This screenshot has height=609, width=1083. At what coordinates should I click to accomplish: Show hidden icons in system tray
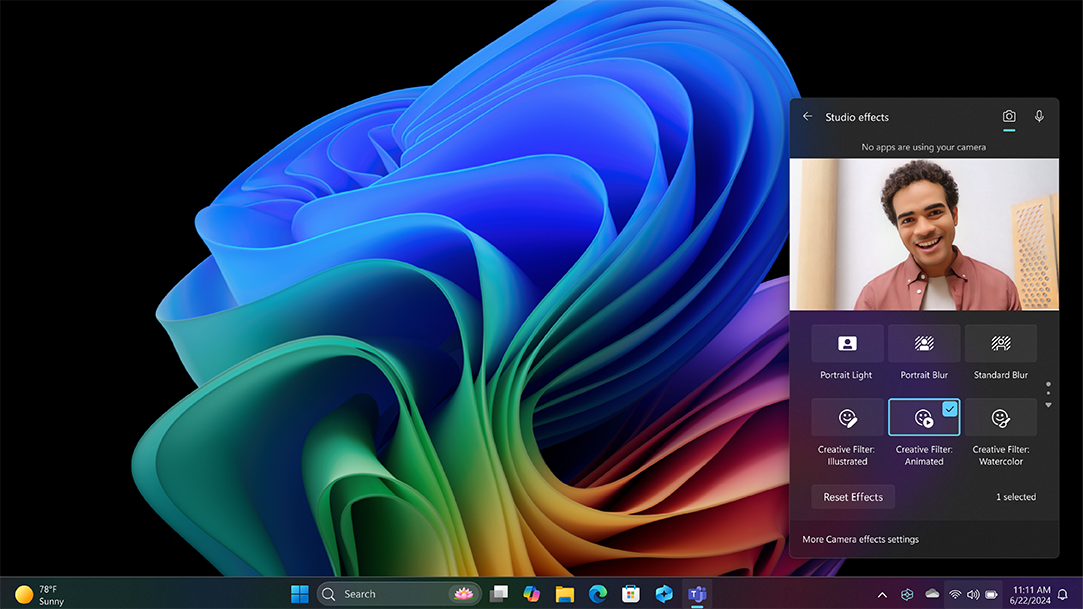coord(882,594)
